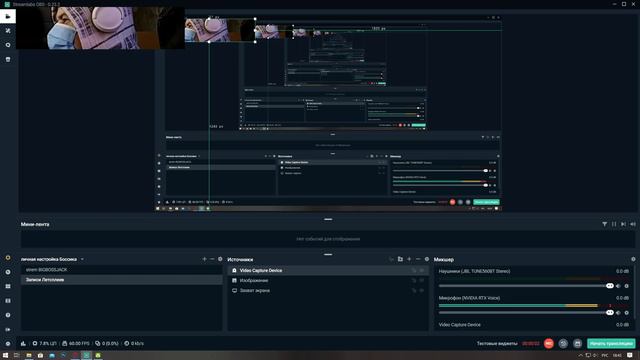Open the Editor tab in left sidebar

point(8,16)
